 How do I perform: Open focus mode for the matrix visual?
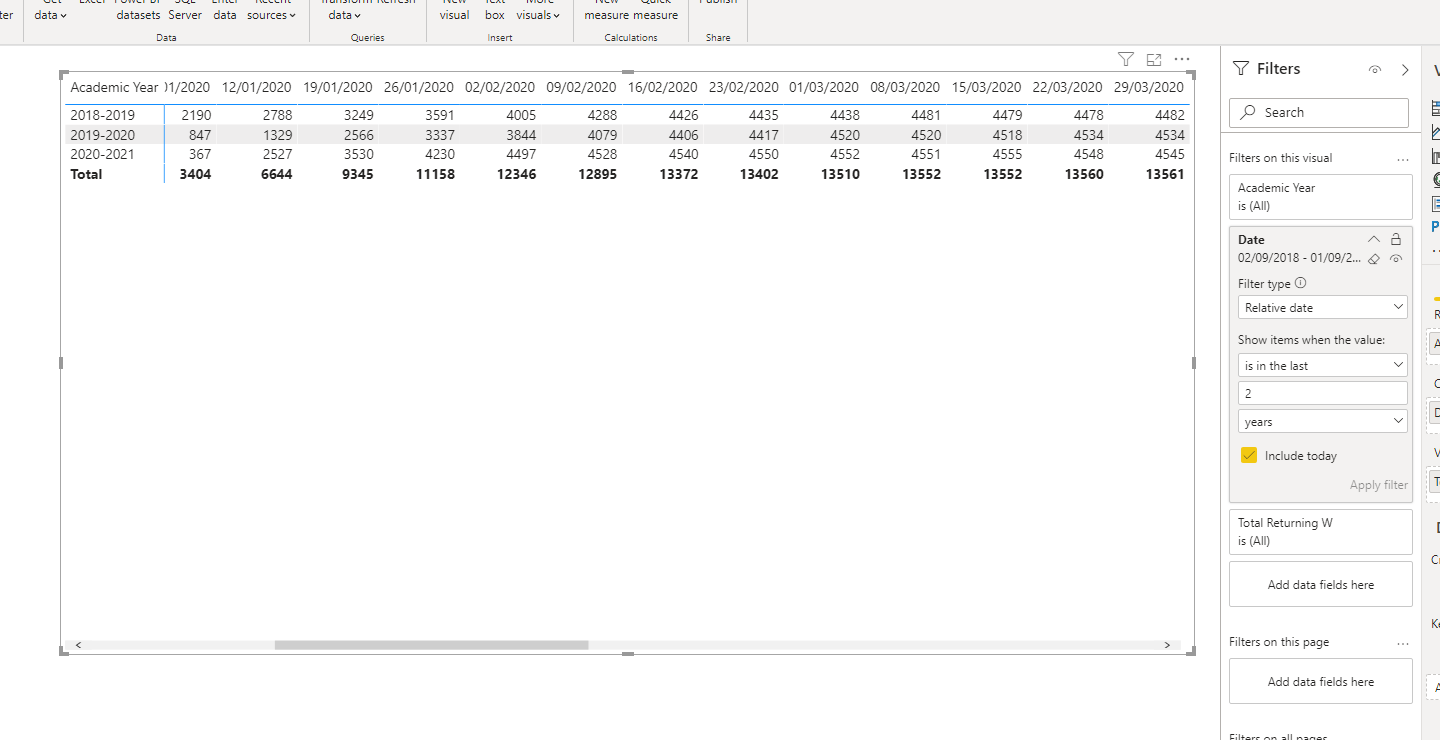click(x=1154, y=59)
